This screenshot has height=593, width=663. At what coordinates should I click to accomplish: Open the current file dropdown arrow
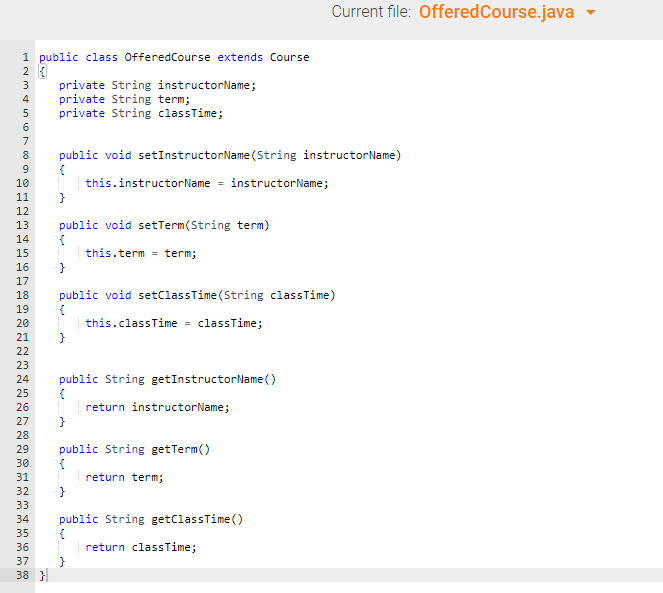pyautogui.click(x=591, y=13)
